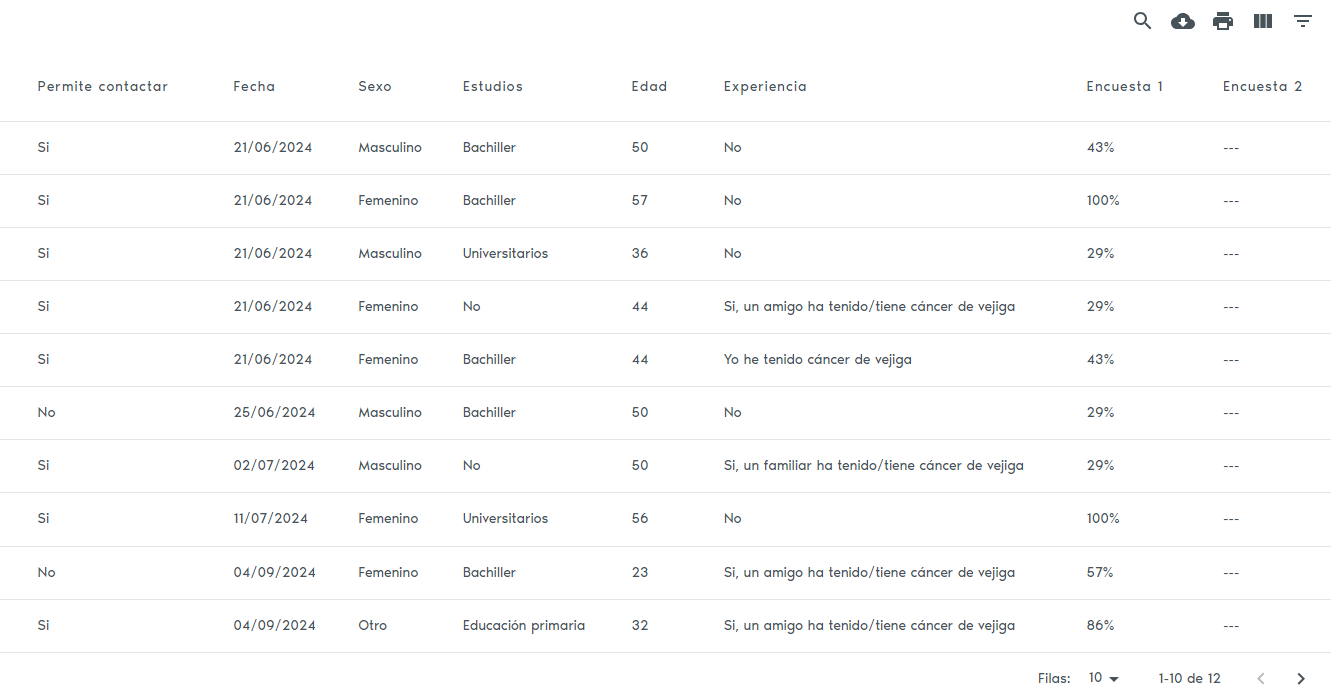The height and width of the screenshot is (700, 1331).
Task: Click the Experiencia column header
Action: point(765,87)
